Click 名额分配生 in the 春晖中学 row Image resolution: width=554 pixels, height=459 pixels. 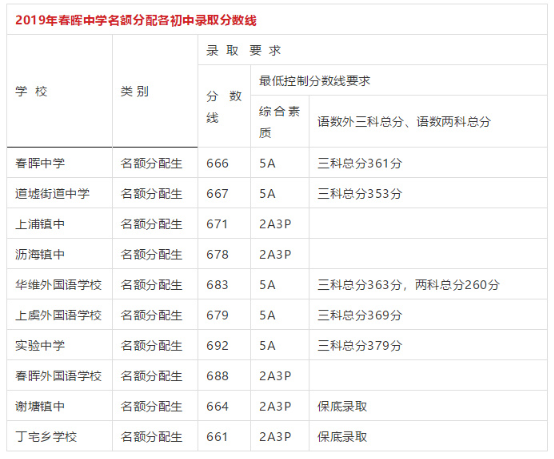pyautogui.click(x=151, y=163)
